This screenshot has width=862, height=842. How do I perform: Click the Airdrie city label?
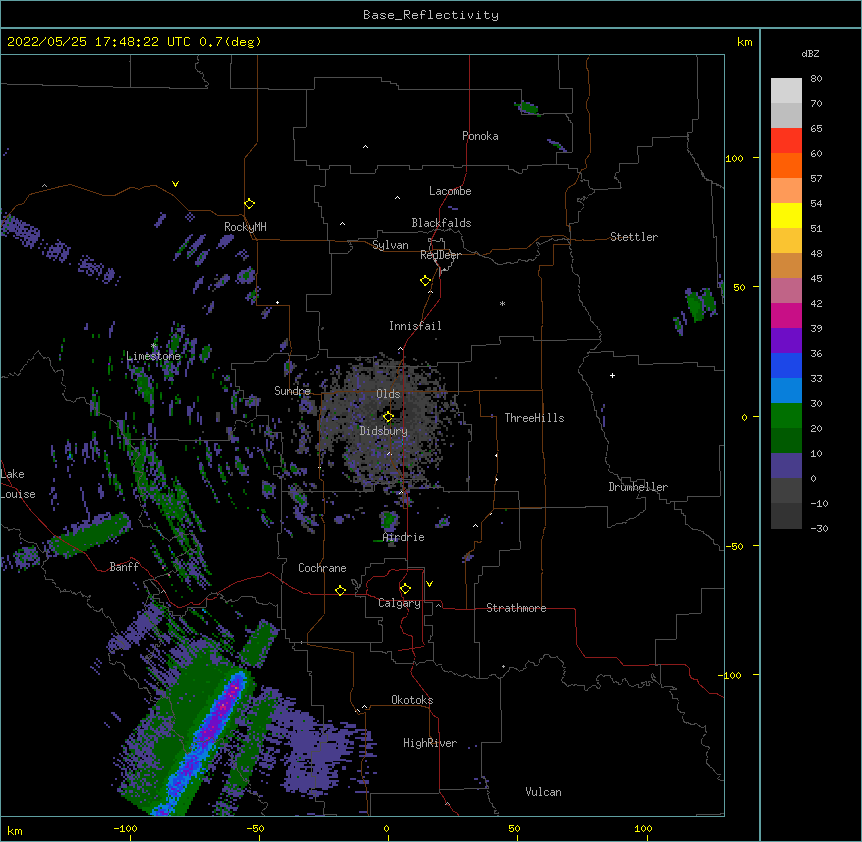tap(404, 537)
